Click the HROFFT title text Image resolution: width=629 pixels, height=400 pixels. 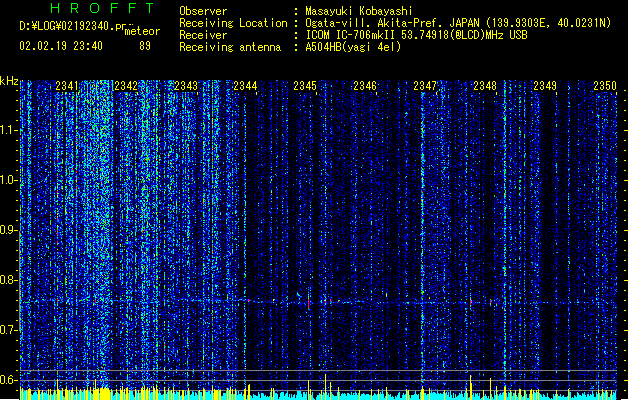[x=102, y=8]
